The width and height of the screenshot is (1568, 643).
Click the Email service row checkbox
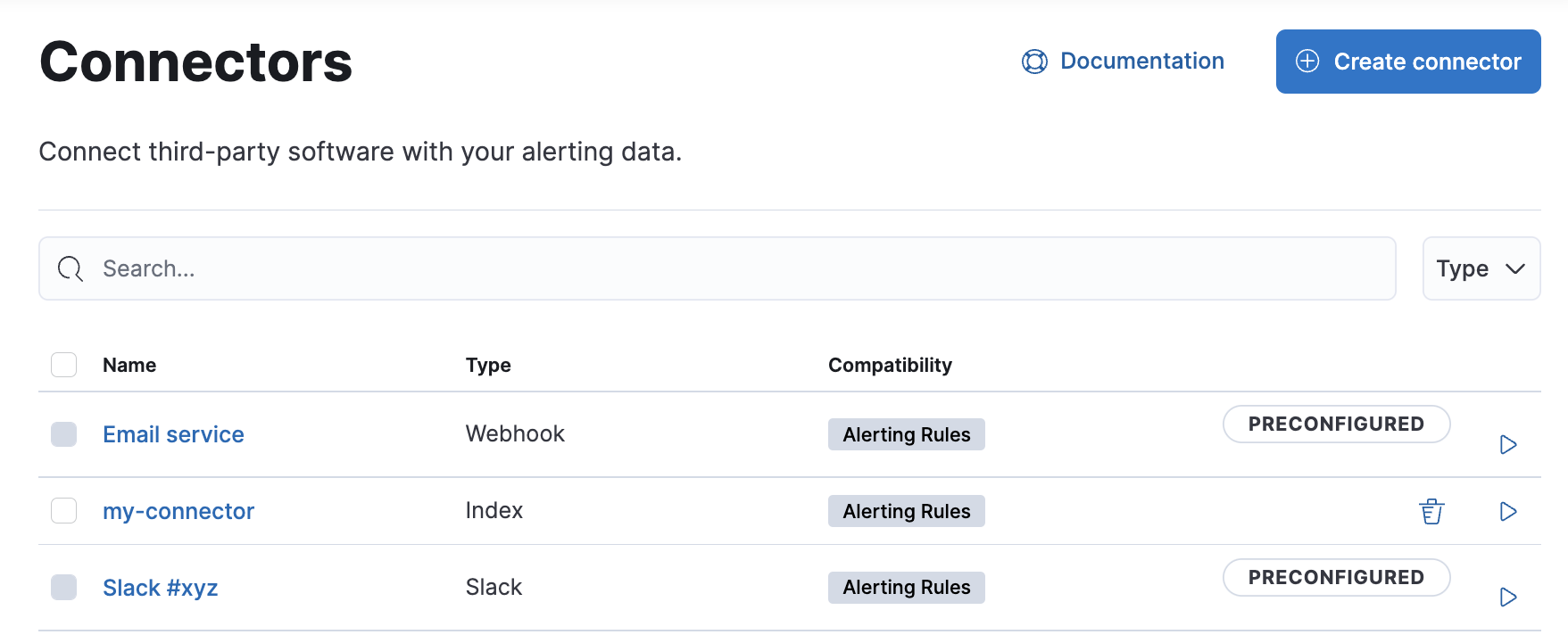coord(63,434)
